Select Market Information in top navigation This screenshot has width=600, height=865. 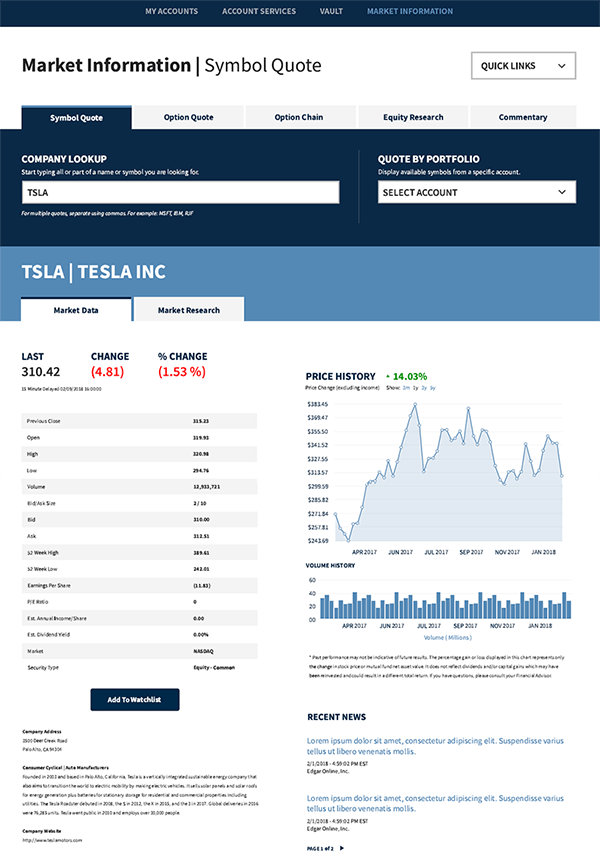[410, 11]
